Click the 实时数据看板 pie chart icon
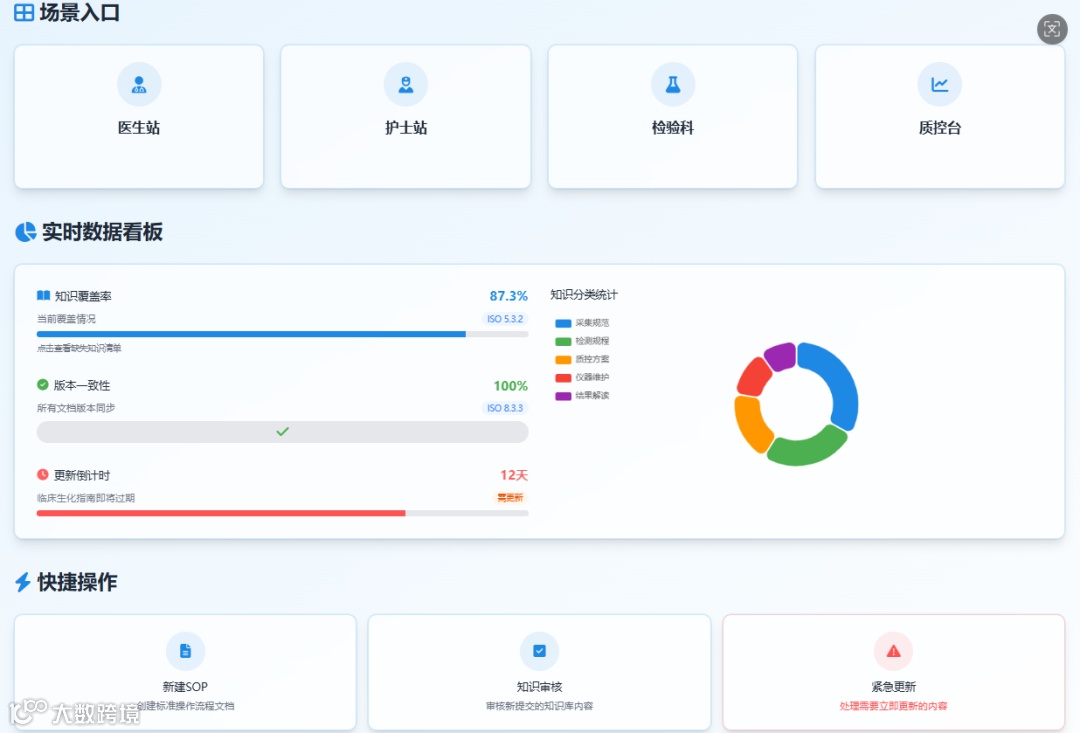Screen dimensions: 1080x733 (x=25, y=231)
